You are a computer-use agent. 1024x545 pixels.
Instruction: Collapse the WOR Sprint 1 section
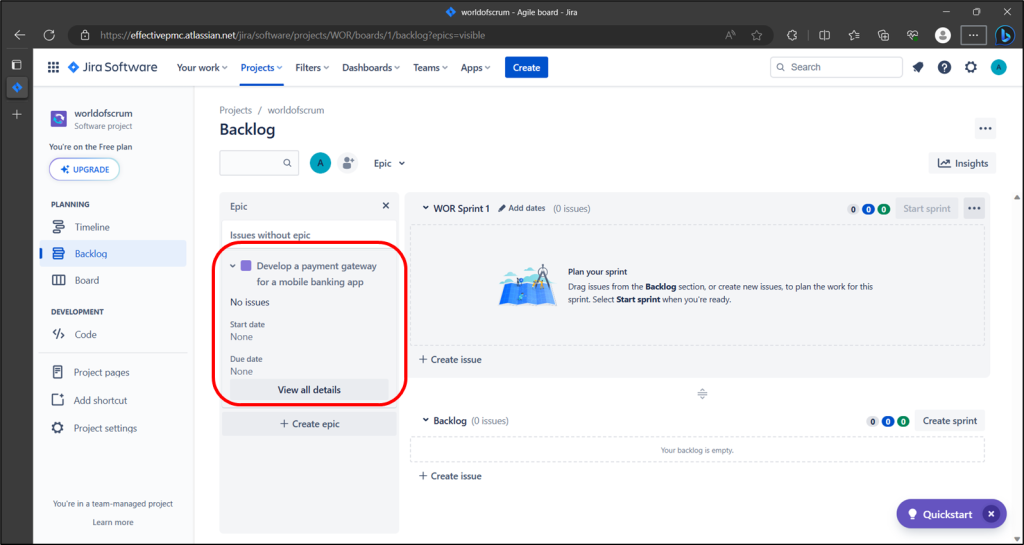pos(425,208)
